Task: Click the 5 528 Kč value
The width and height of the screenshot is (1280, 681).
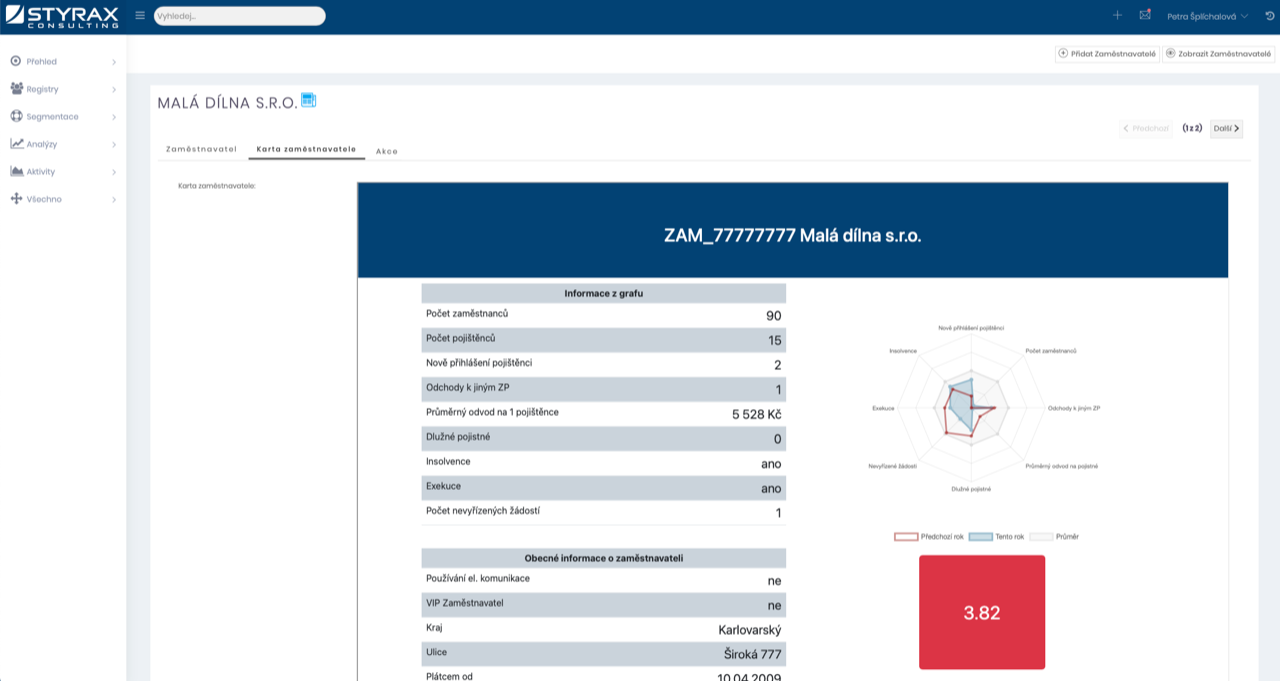Action: pyautogui.click(x=756, y=414)
